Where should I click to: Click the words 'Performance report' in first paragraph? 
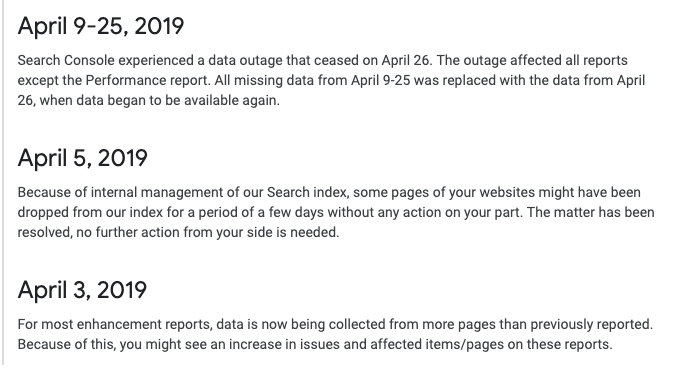148,80
